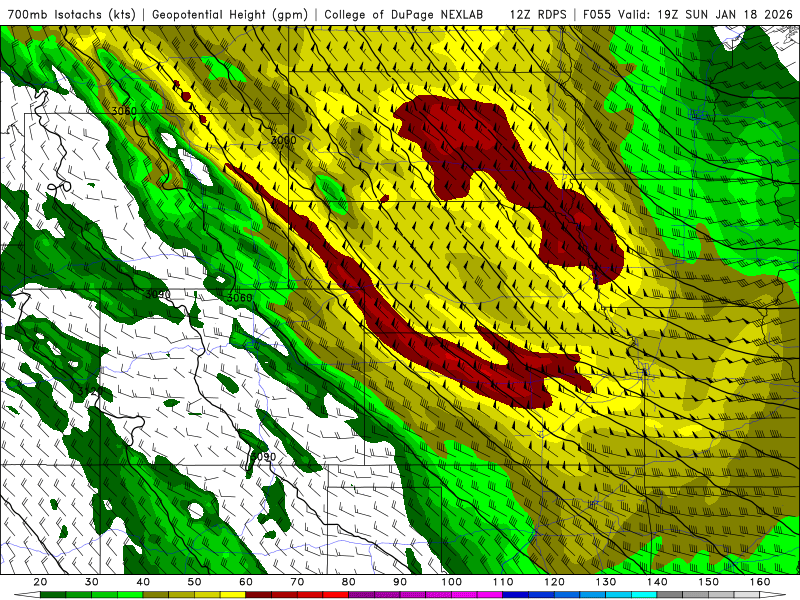Click the '80' value on the color scale
Image resolution: width=800 pixels, height=600 pixels.
348,582
